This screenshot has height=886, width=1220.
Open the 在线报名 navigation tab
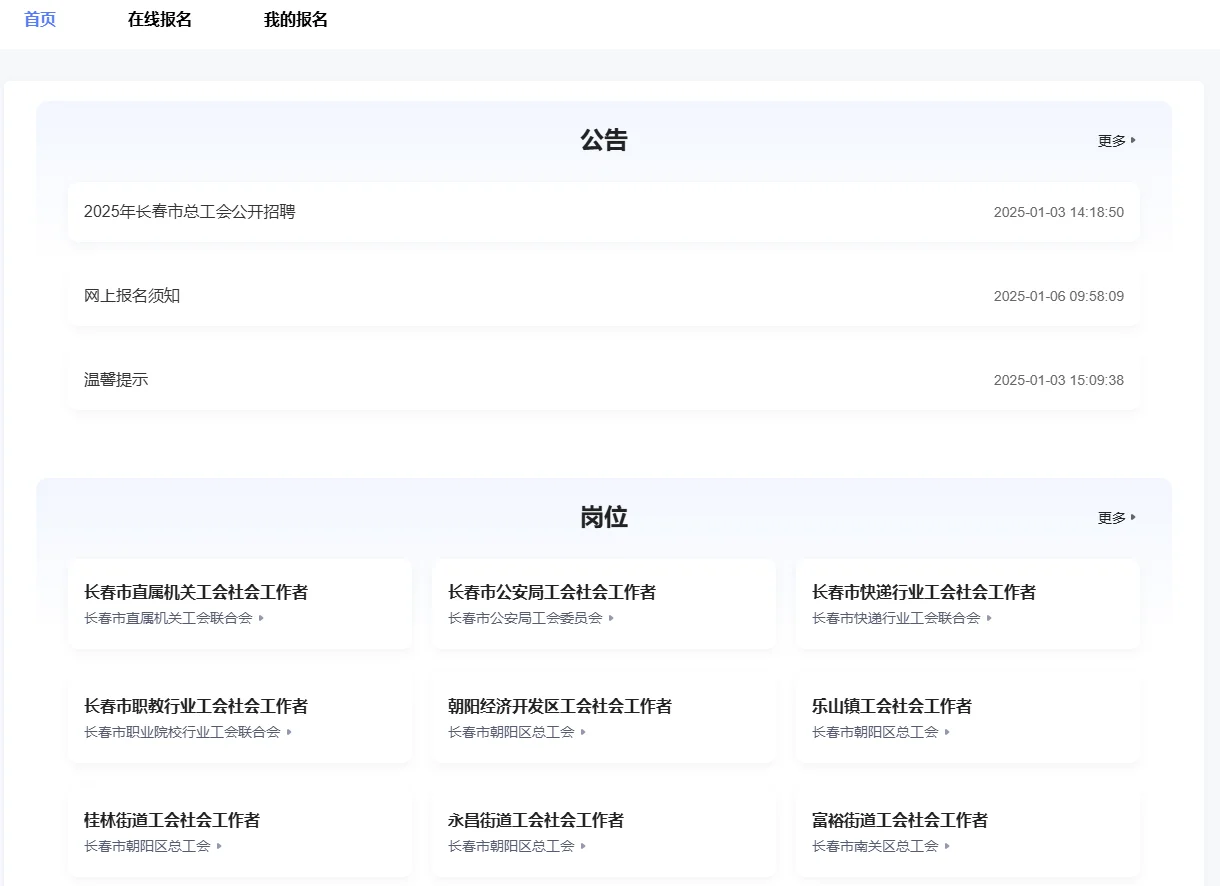click(x=159, y=18)
